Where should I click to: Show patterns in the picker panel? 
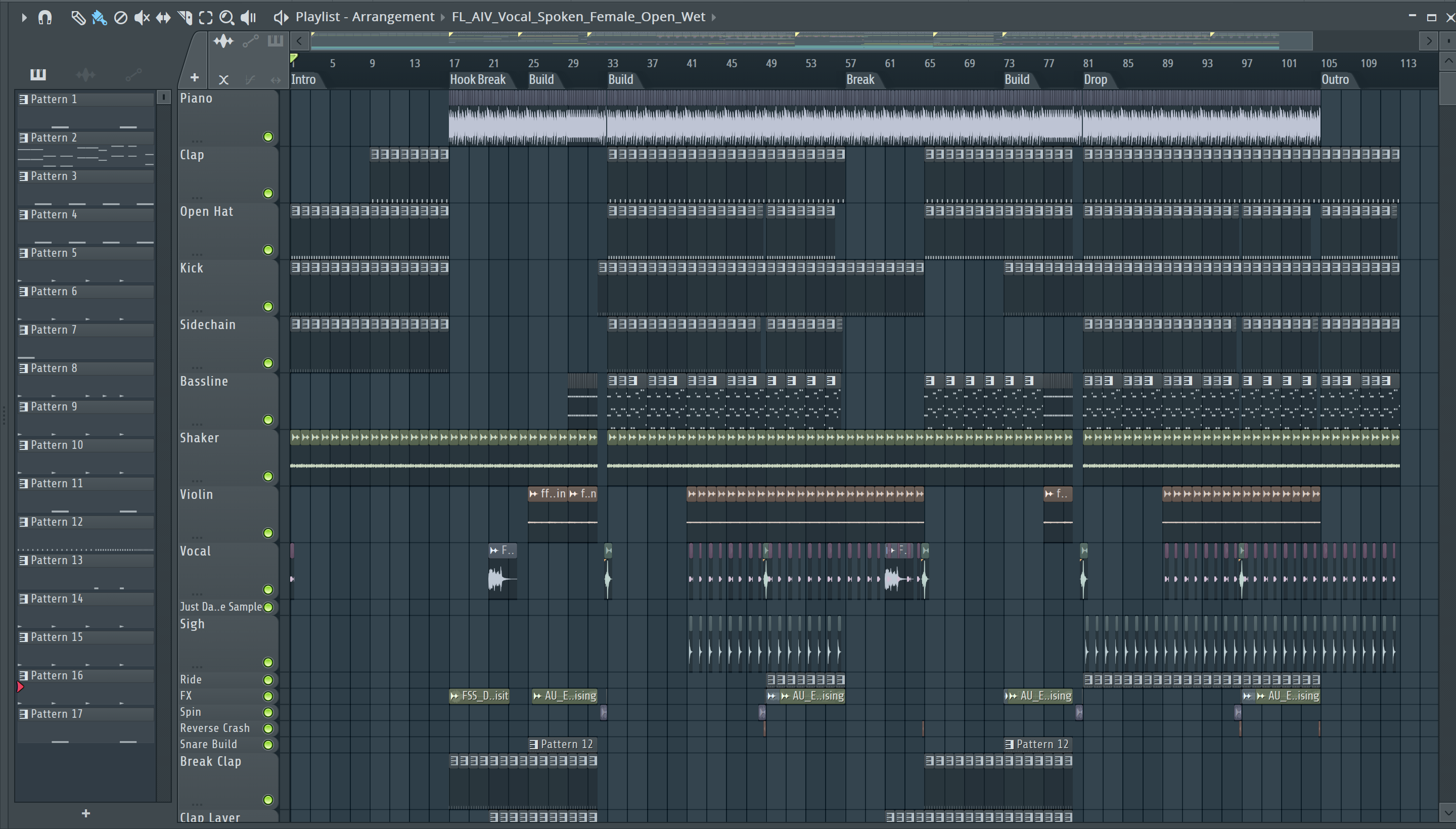(x=38, y=74)
